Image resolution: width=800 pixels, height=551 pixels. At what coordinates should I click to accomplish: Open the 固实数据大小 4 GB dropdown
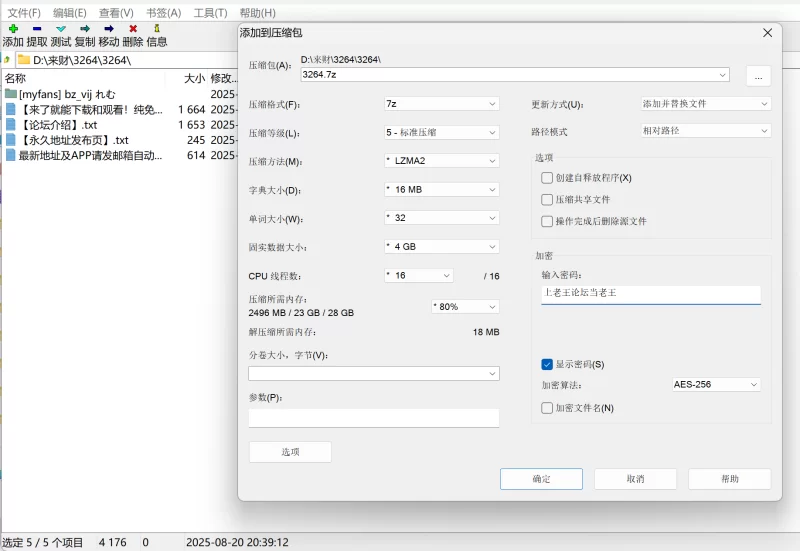tap(441, 246)
